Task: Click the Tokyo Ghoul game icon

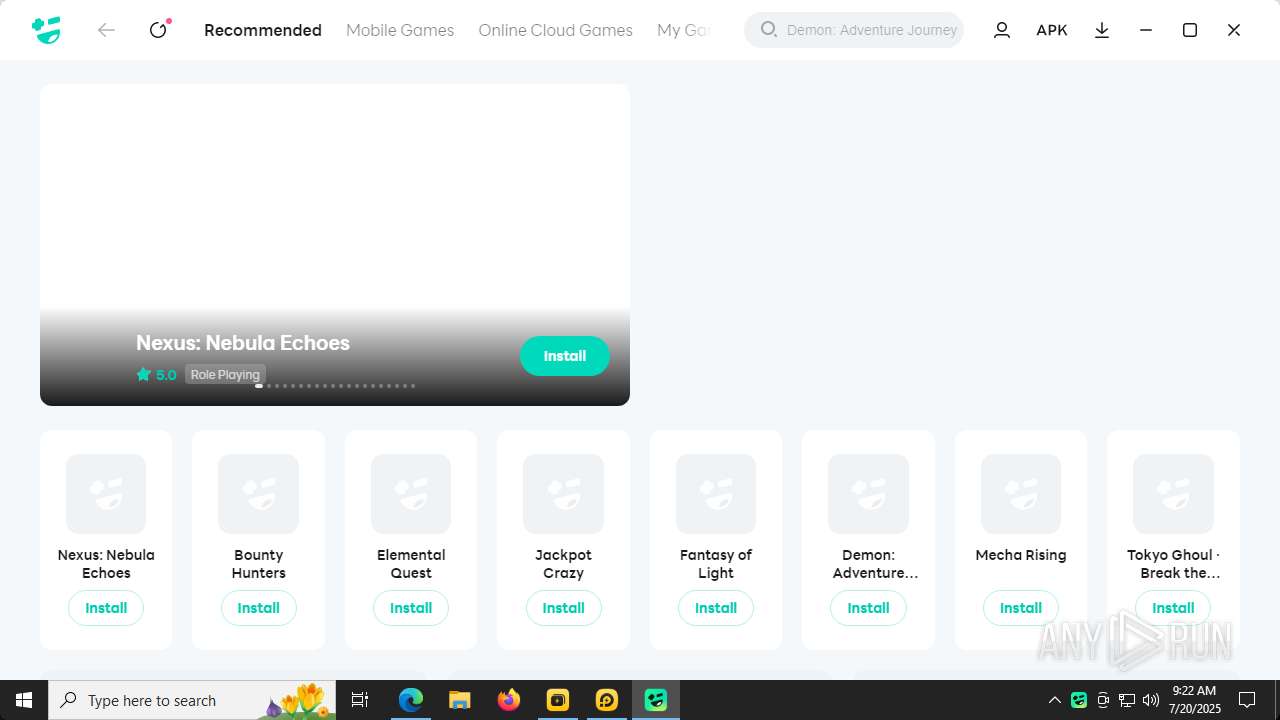Action: pyautogui.click(x=1173, y=494)
